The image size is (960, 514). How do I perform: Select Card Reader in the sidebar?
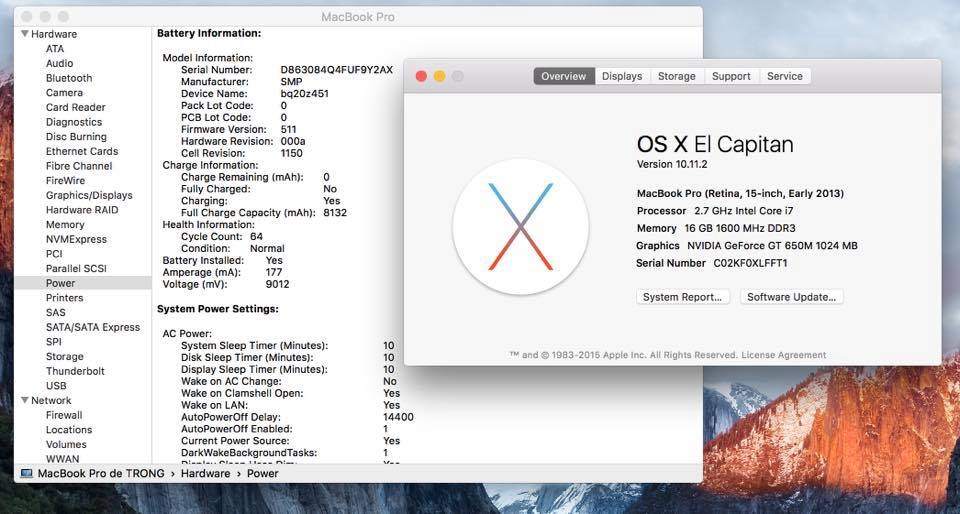(75, 107)
